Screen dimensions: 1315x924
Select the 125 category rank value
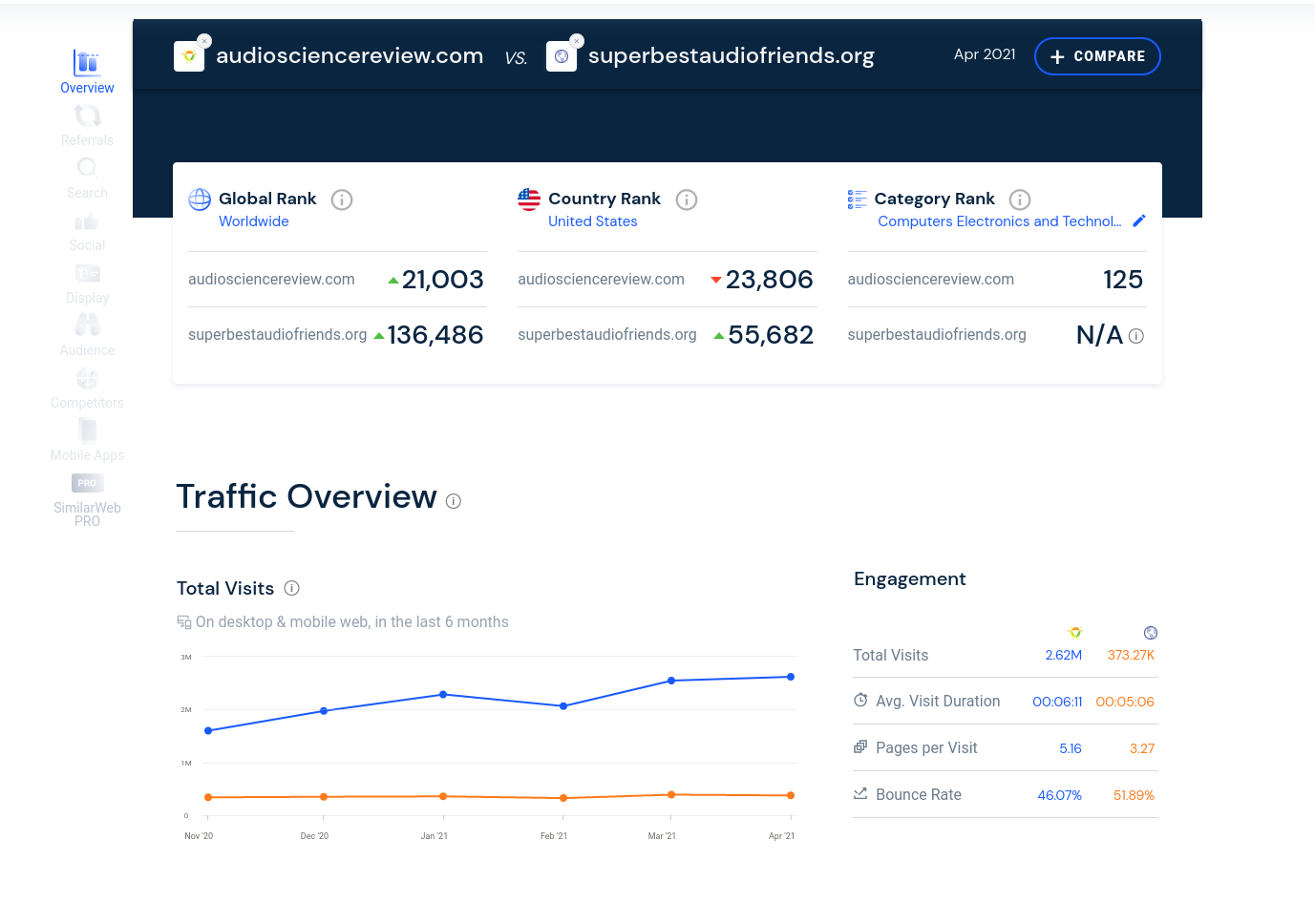point(1123,280)
